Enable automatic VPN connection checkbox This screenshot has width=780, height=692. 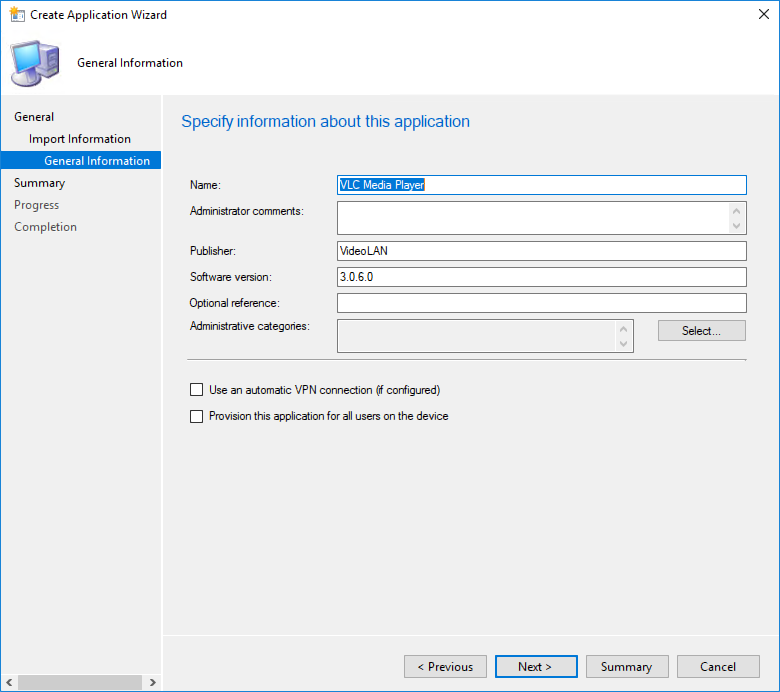click(x=196, y=390)
